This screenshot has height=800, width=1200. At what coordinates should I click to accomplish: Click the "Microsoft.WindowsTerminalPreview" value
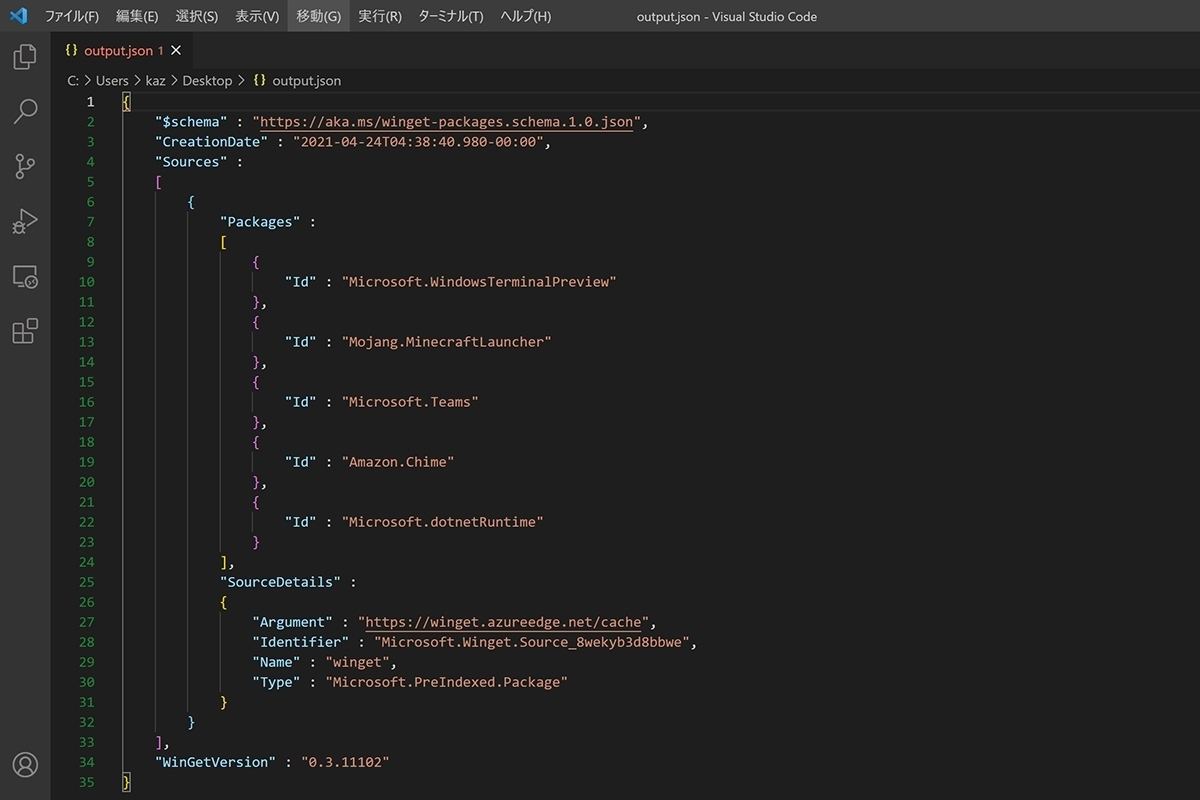click(x=479, y=282)
